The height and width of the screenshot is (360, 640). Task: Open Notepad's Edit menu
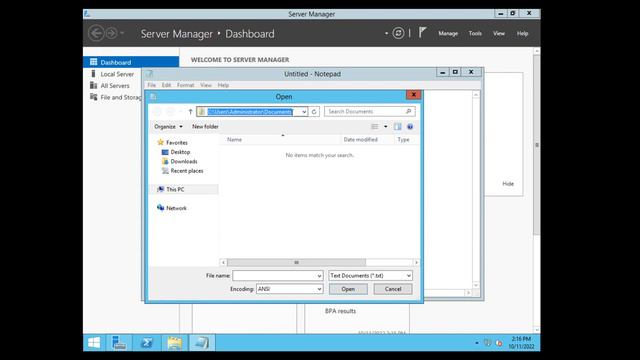(166, 85)
